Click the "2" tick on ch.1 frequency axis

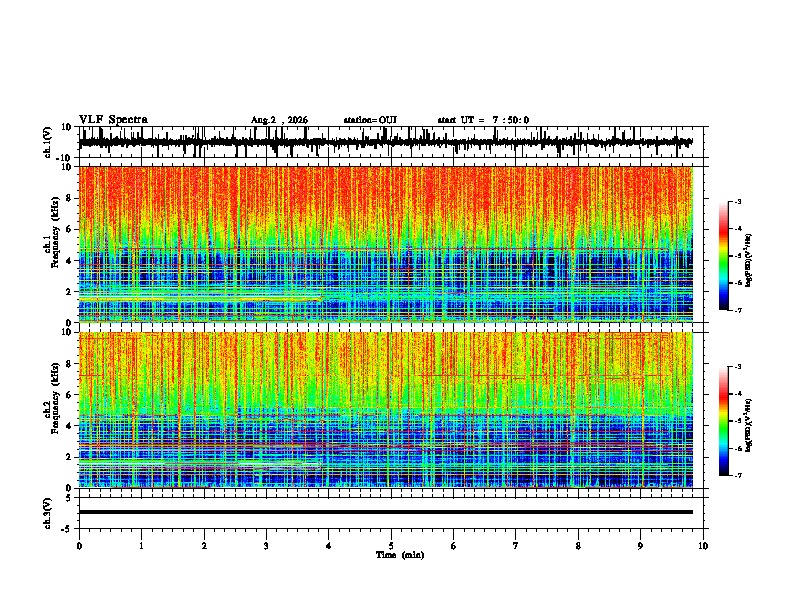[69, 292]
